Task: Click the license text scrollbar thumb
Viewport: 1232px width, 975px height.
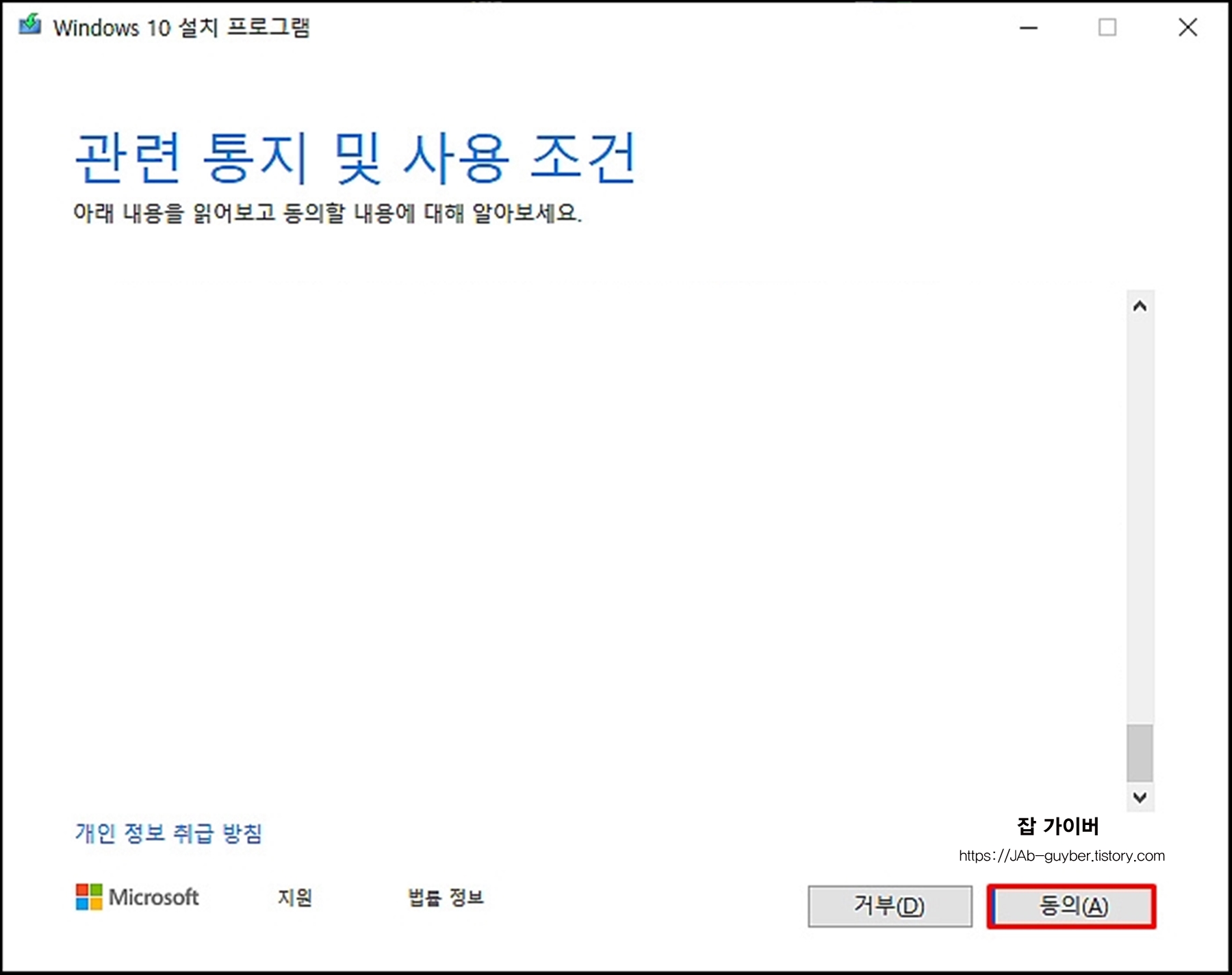Action: coord(1140,752)
